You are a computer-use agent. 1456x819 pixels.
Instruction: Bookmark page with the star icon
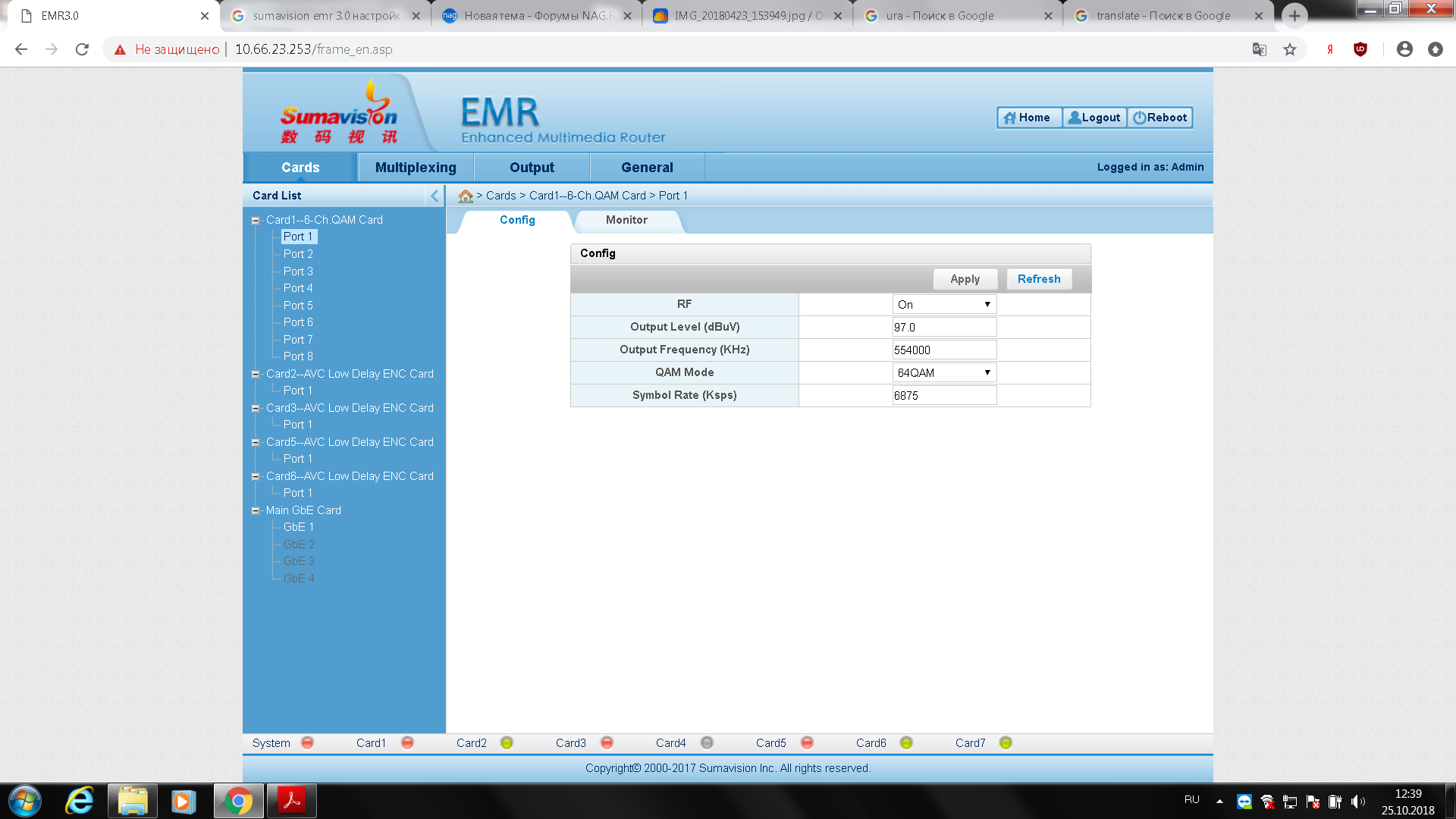[1290, 49]
